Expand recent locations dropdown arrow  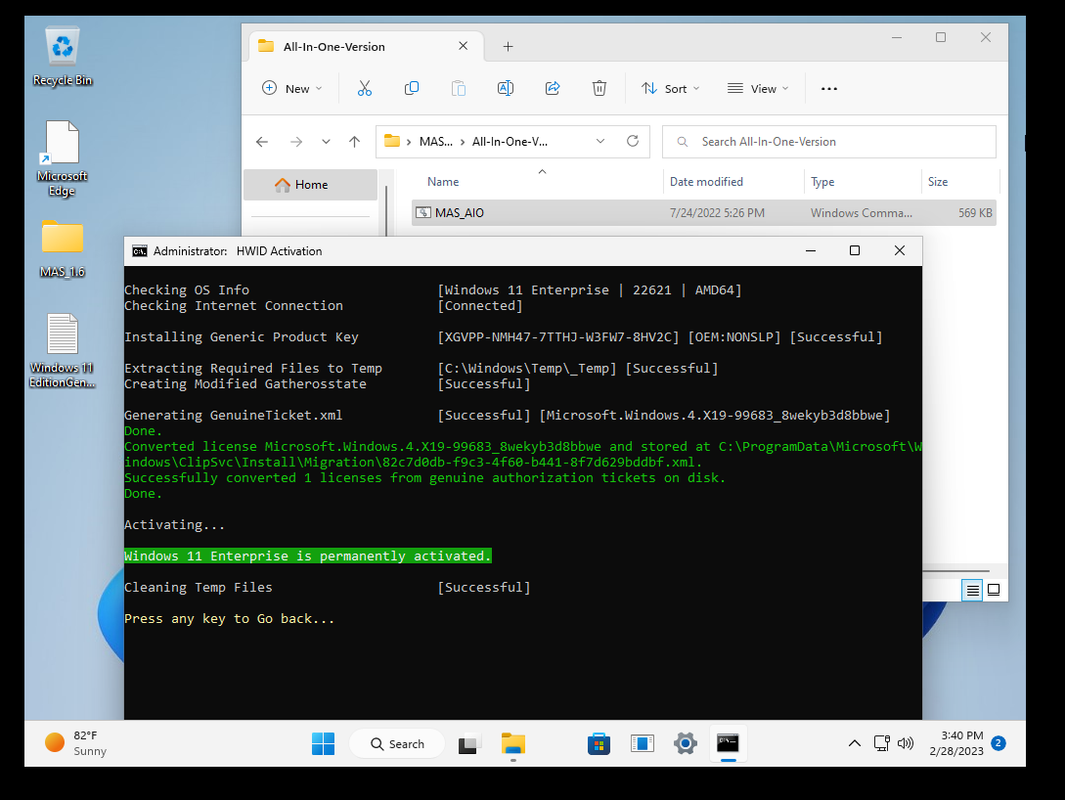coord(326,142)
